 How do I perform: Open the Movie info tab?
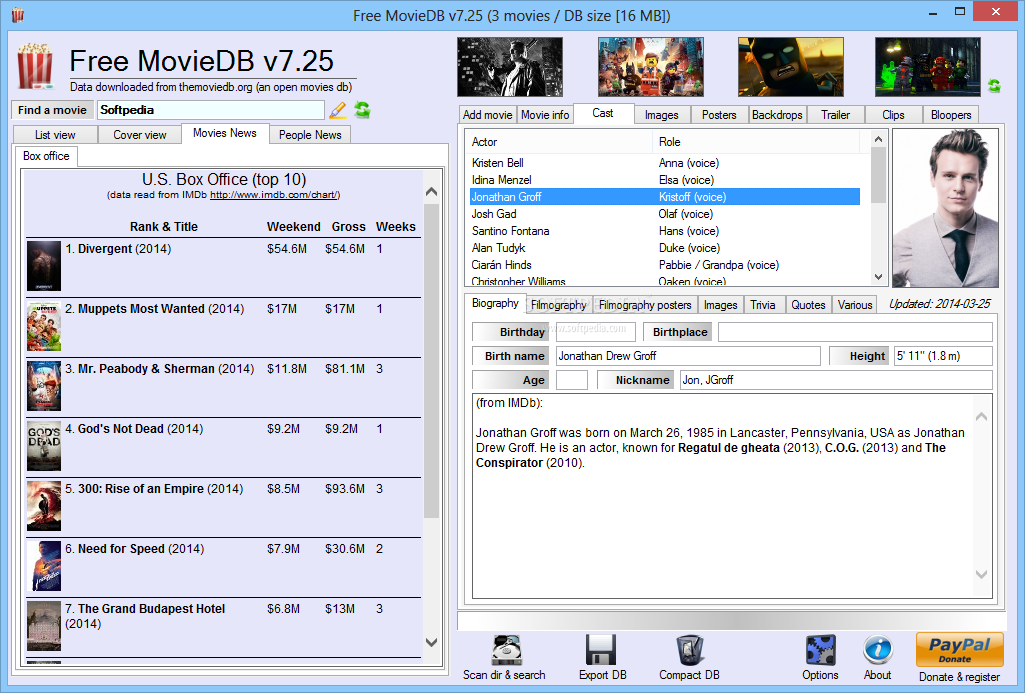point(545,115)
